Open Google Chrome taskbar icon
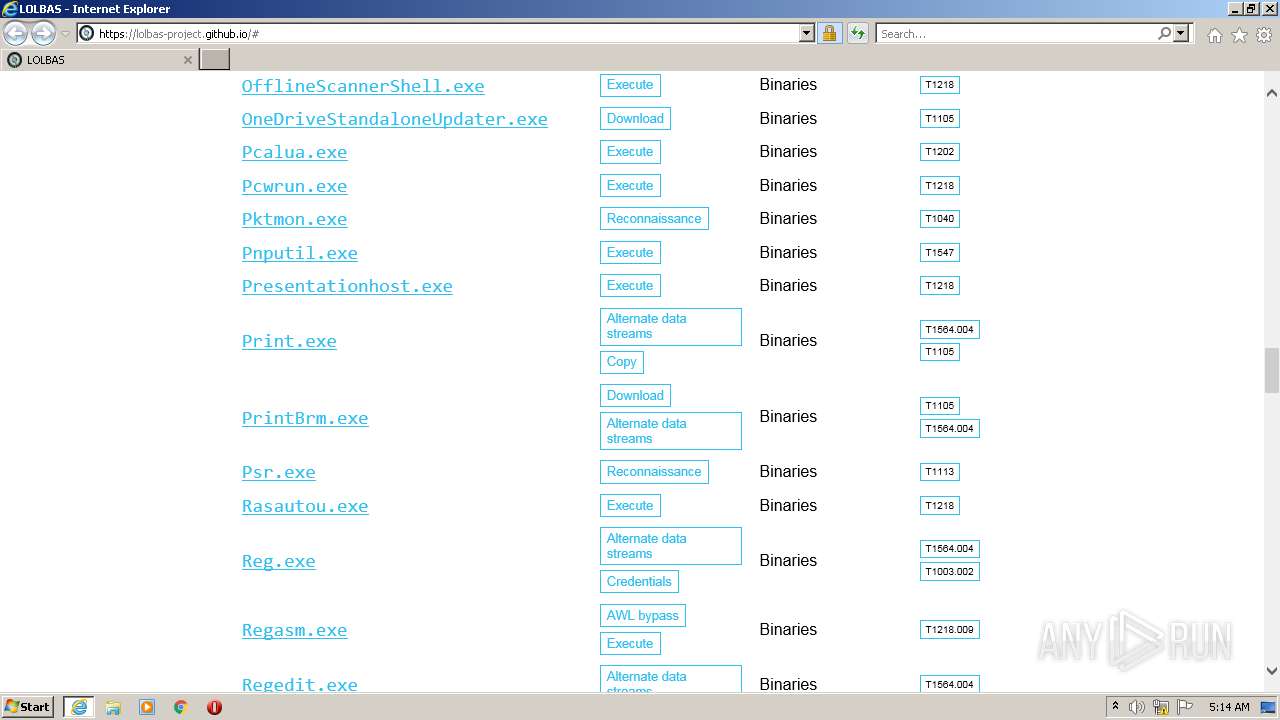The width and height of the screenshot is (1280, 720). tap(181, 707)
